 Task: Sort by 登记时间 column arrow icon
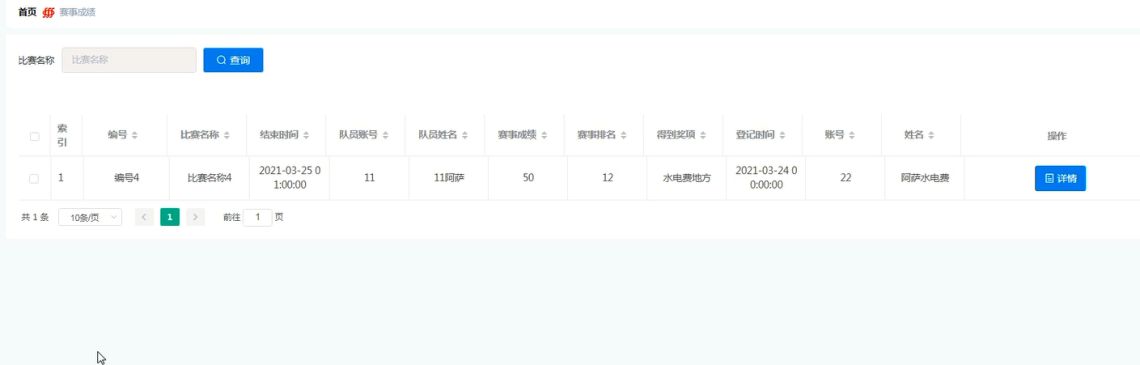782,135
